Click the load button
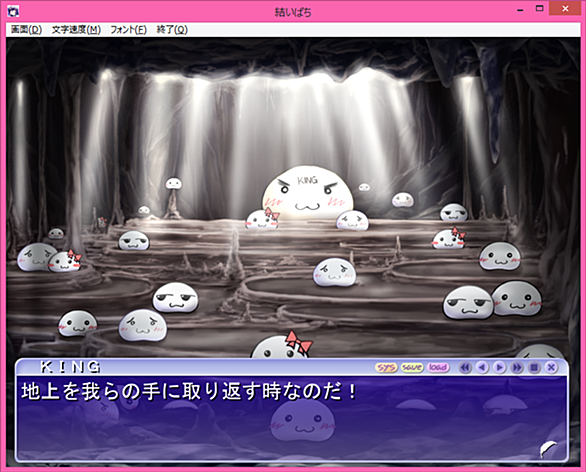 click(438, 368)
